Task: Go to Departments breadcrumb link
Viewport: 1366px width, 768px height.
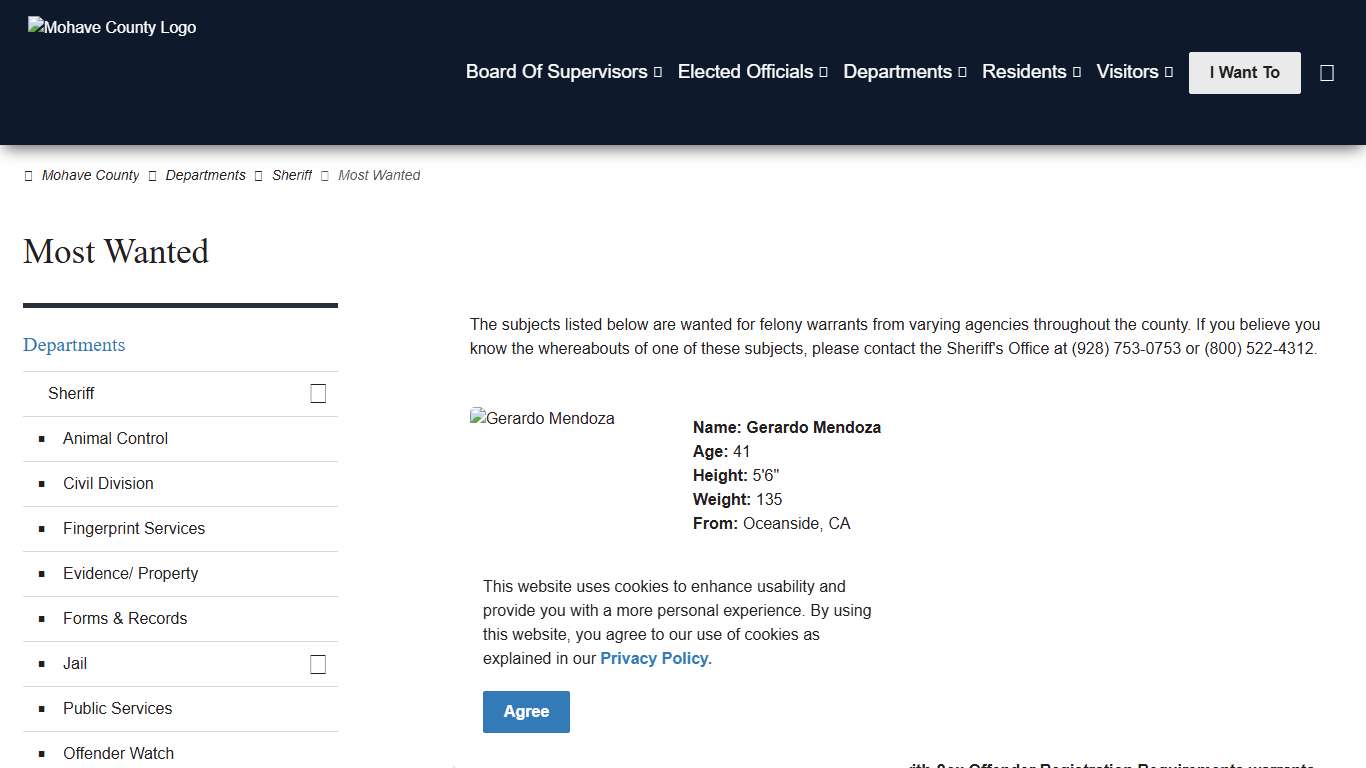Action: pos(205,176)
